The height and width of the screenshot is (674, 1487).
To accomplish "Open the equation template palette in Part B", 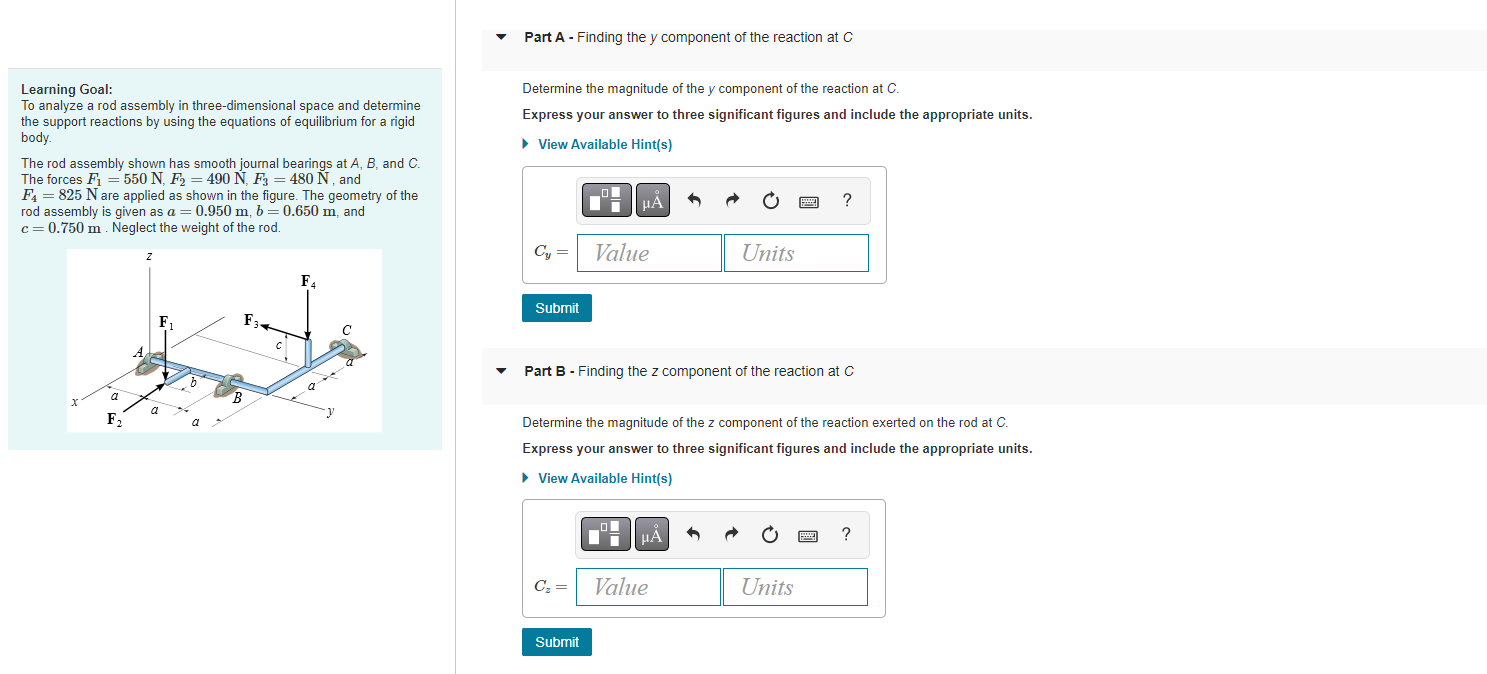I will [604, 533].
